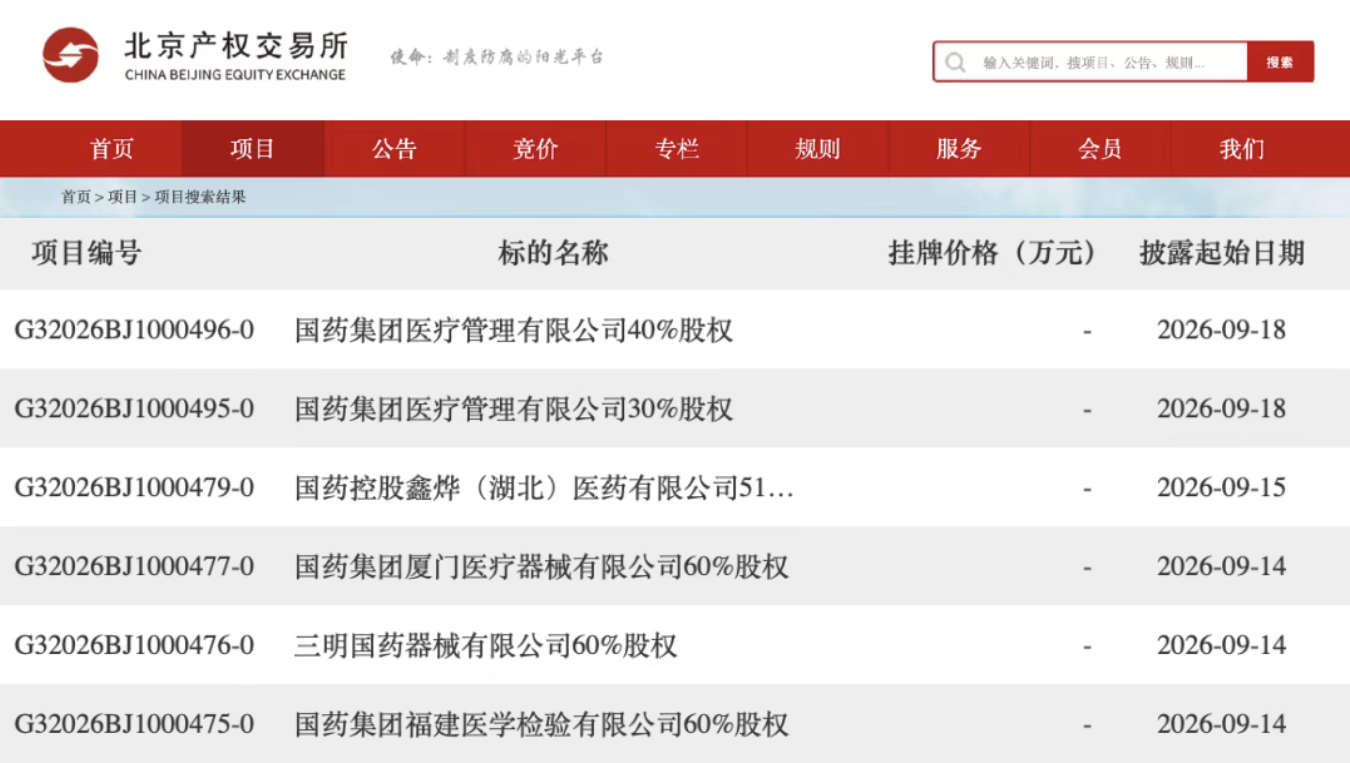Select project number G32026BJ1000476-0

(134, 645)
